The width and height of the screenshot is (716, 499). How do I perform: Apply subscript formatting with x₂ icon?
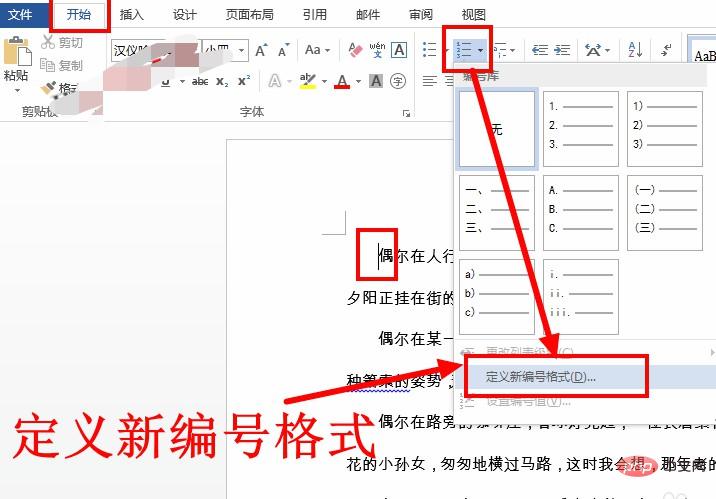click(x=221, y=81)
